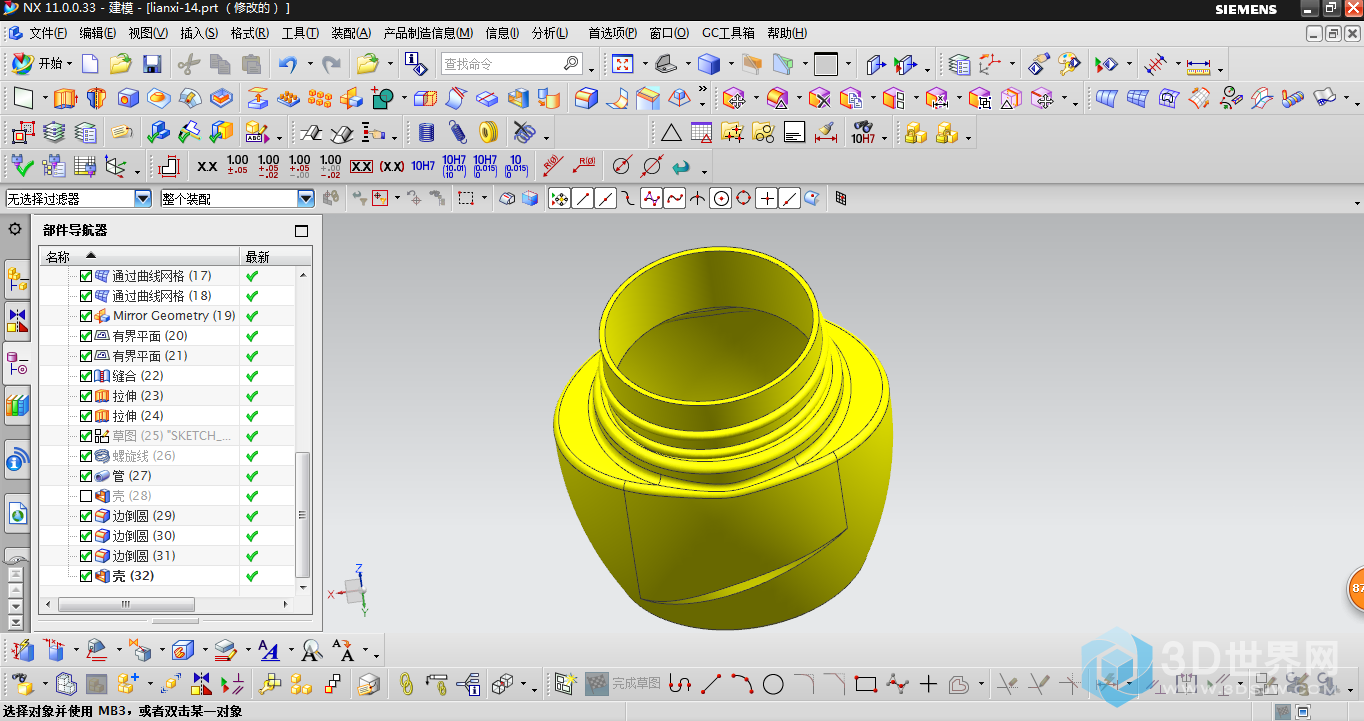
Task: Open the 文件(F) menu
Action: pos(48,33)
